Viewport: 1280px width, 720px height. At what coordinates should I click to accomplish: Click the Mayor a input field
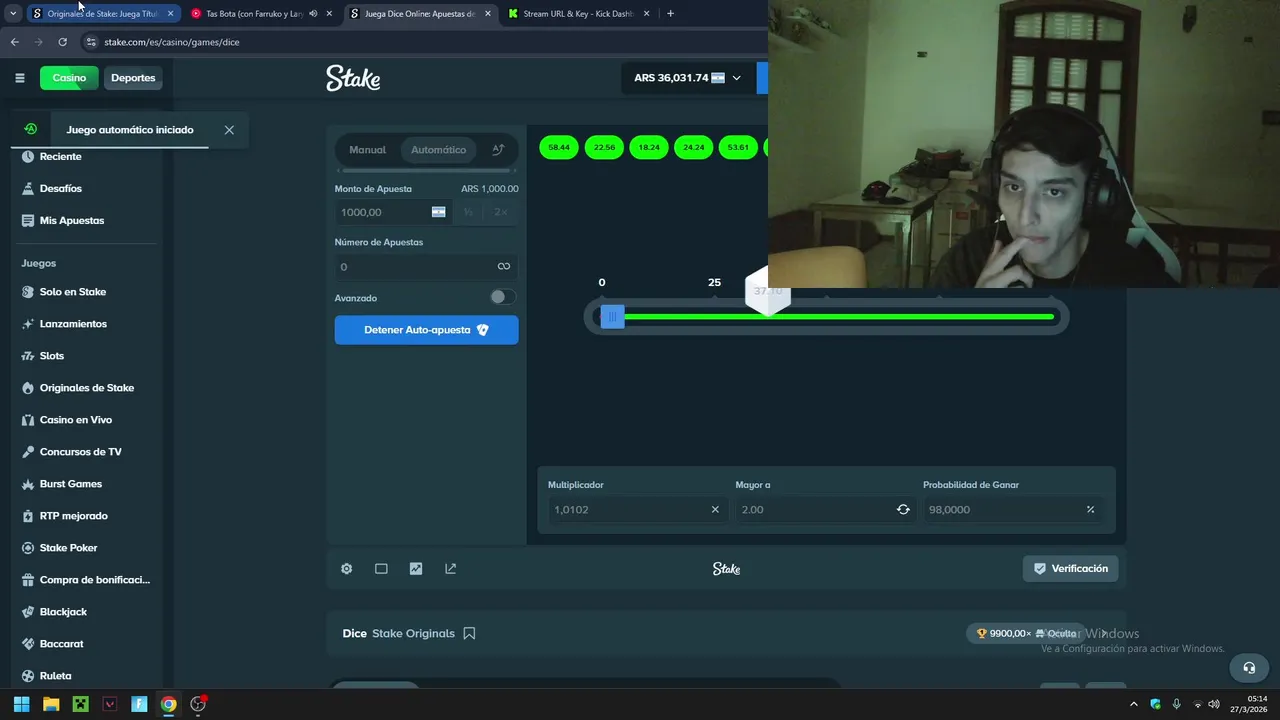tap(825, 510)
